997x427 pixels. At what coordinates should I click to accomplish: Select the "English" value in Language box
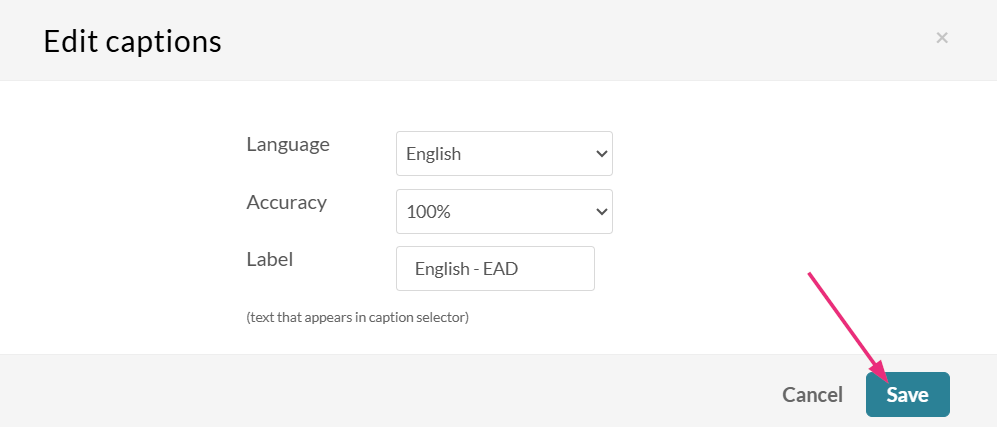tap(434, 154)
